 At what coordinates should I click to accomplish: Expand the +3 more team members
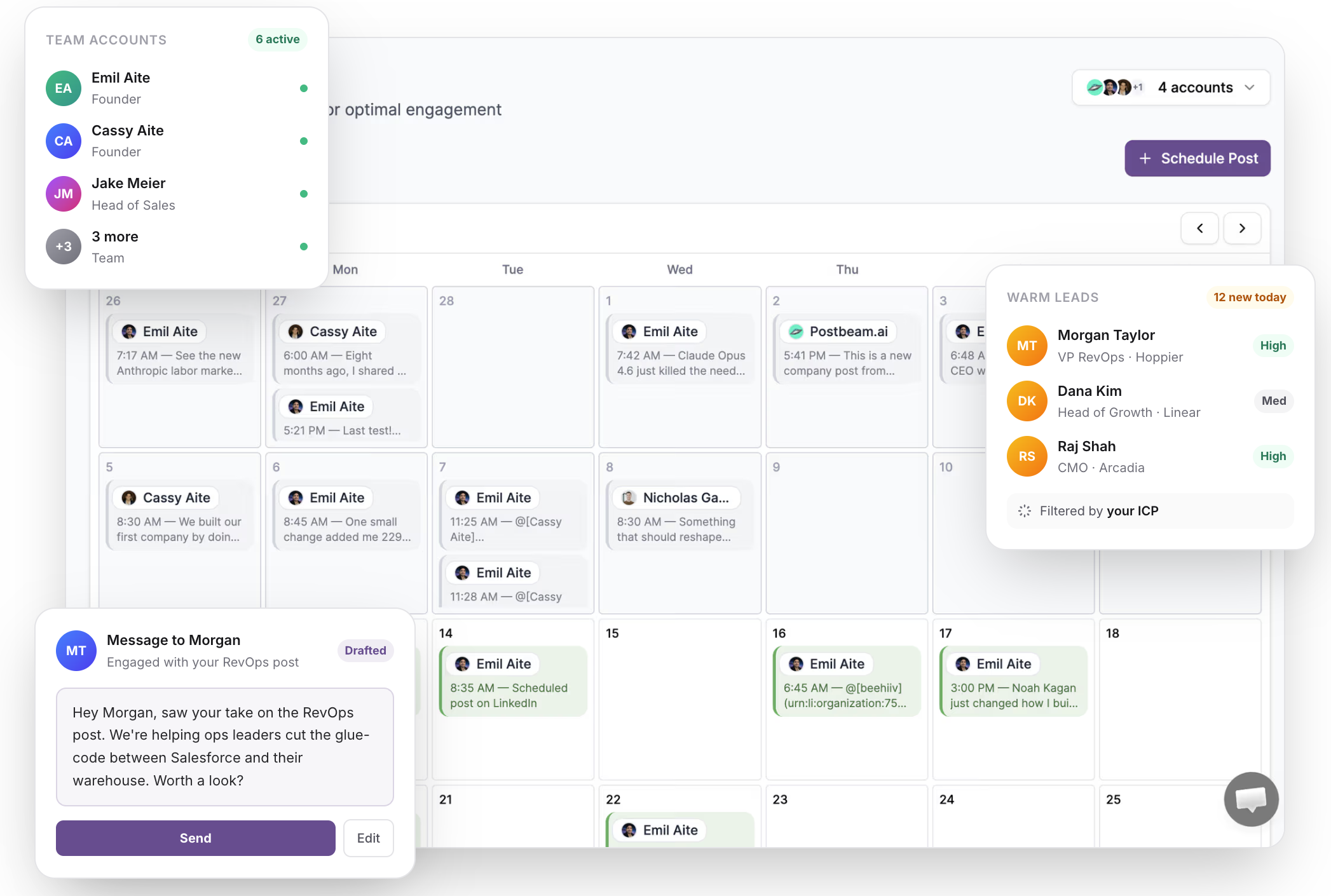tap(63, 247)
